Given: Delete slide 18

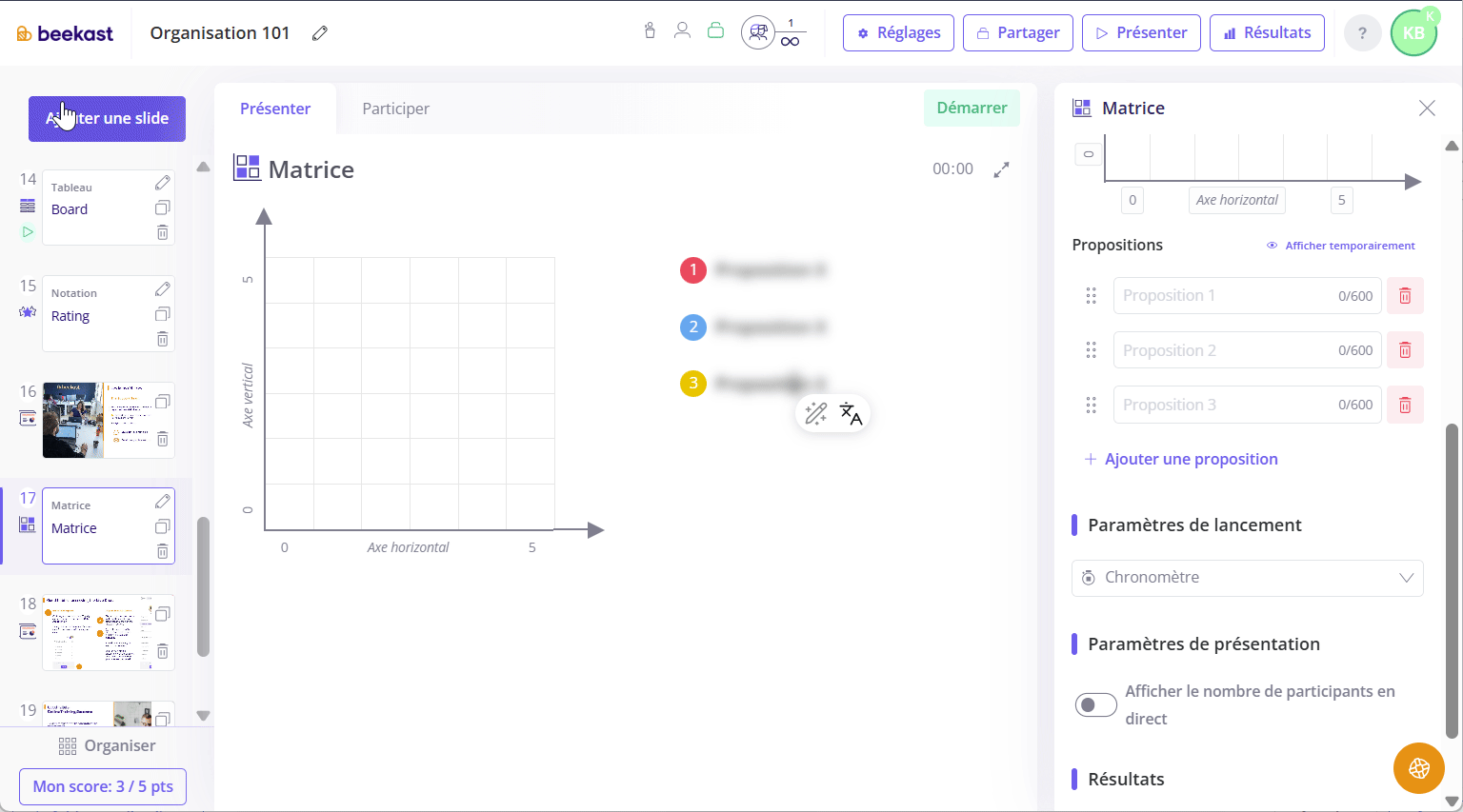Looking at the screenshot, I should (x=163, y=651).
